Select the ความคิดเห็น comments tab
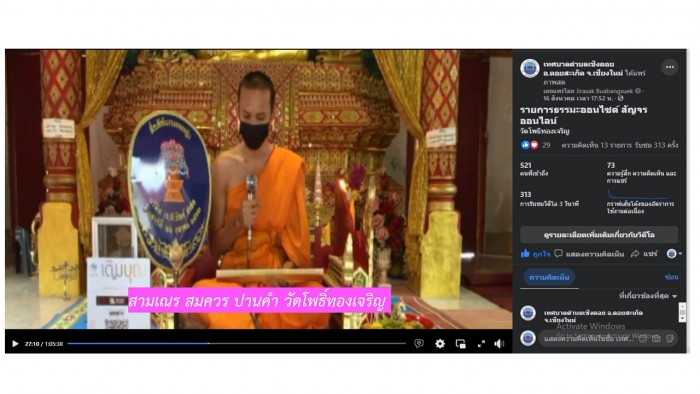 tap(549, 277)
